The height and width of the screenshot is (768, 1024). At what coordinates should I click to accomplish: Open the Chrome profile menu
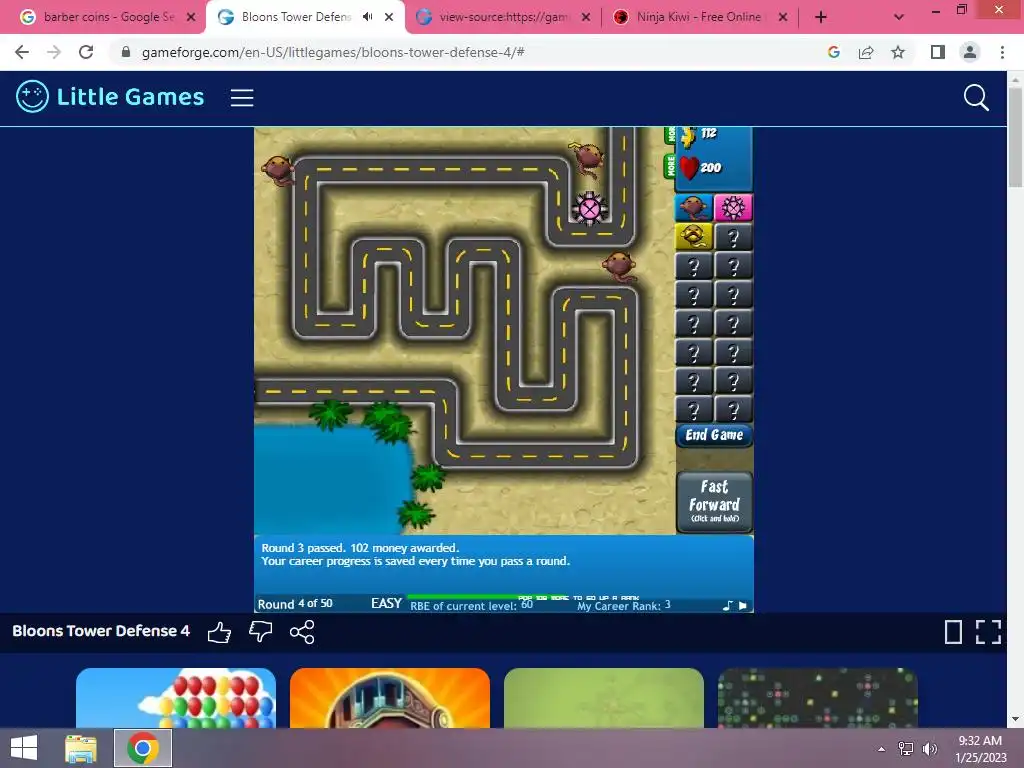coord(970,52)
